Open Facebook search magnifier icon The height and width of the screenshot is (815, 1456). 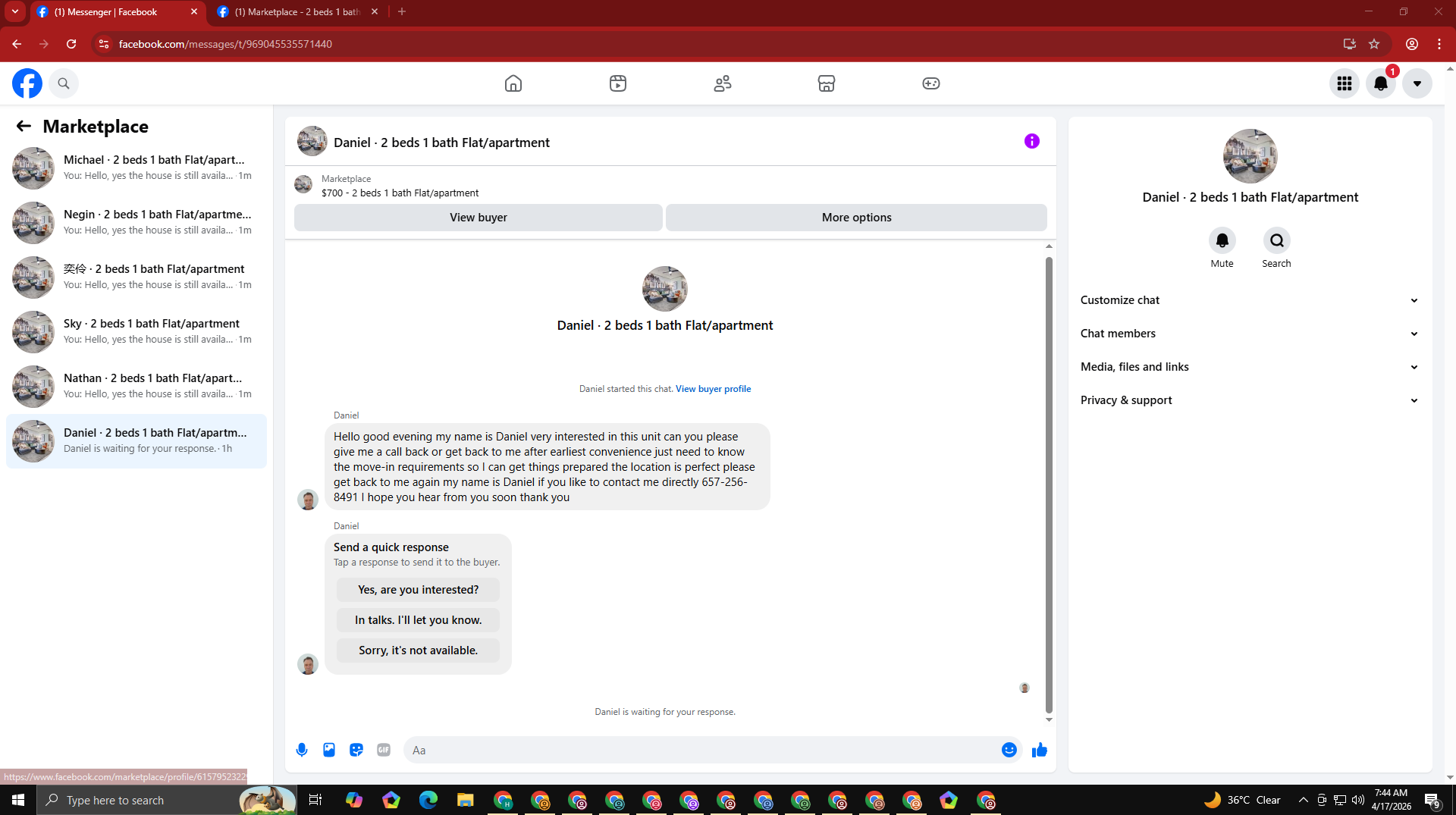point(64,83)
